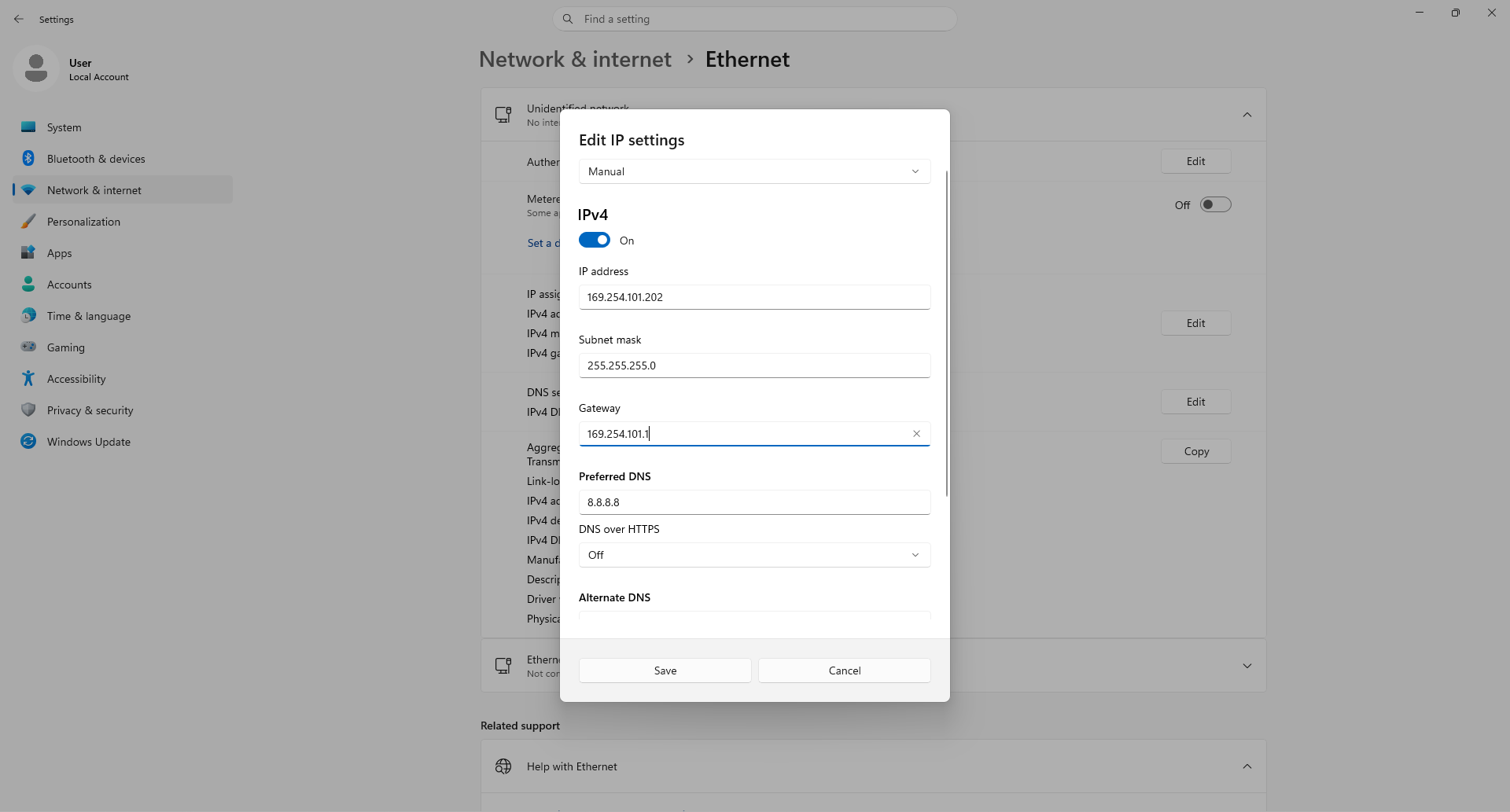Click Unidentified network ethernet adapter icon
The width and height of the screenshot is (1510, 812).
503,115
